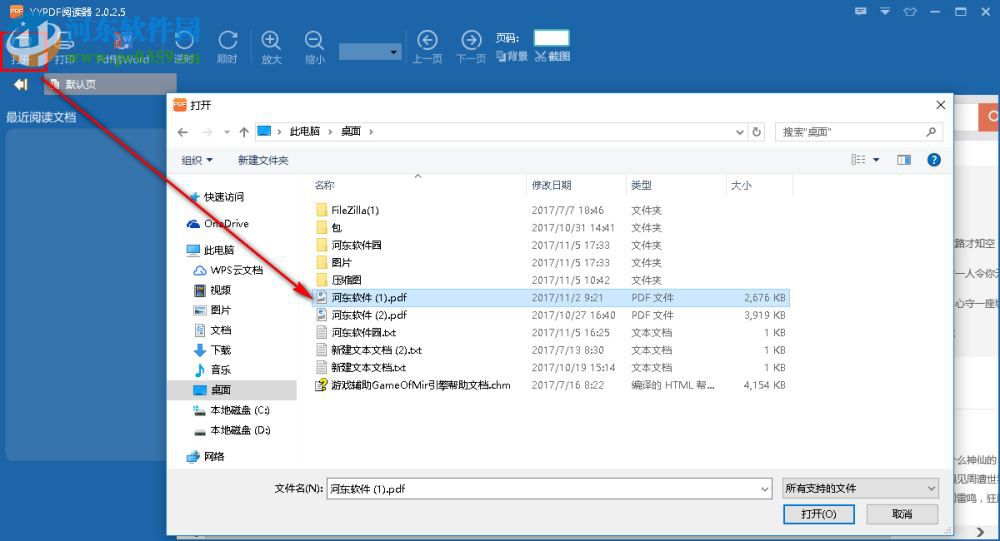The image size is (1000, 541).
Task: Sort by the 类型 column header
Action: click(x=641, y=185)
